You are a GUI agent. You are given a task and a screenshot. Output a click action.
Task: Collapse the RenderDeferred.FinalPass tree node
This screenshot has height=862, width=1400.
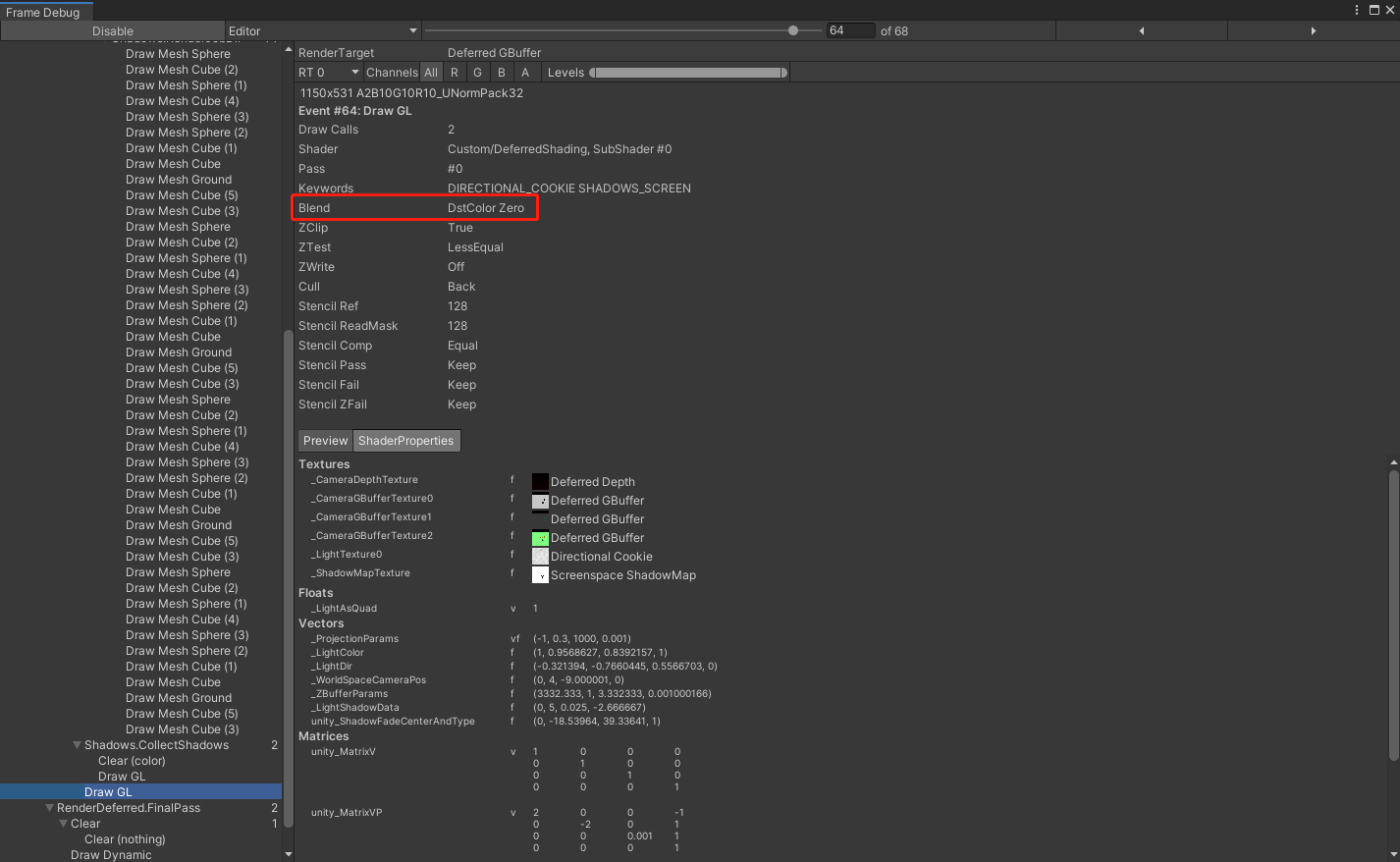(x=50, y=808)
